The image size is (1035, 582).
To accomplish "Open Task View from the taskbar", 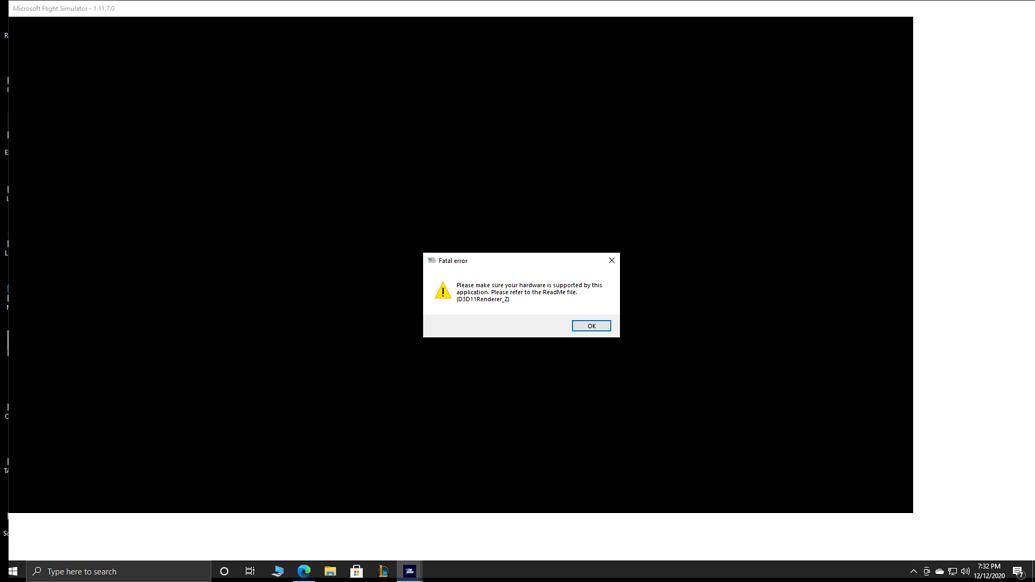I will pos(249,571).
